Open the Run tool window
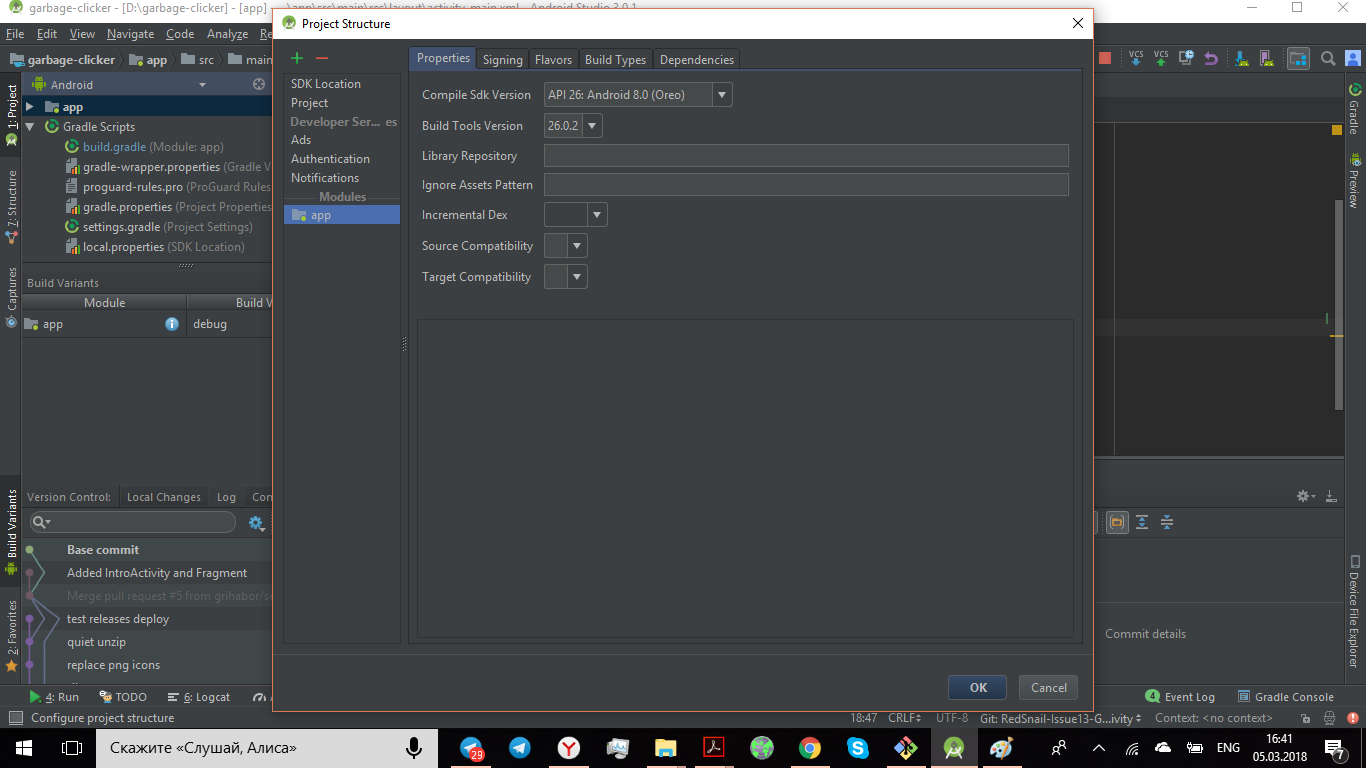This screenshot has width=1366, height=768. (54, 697)
